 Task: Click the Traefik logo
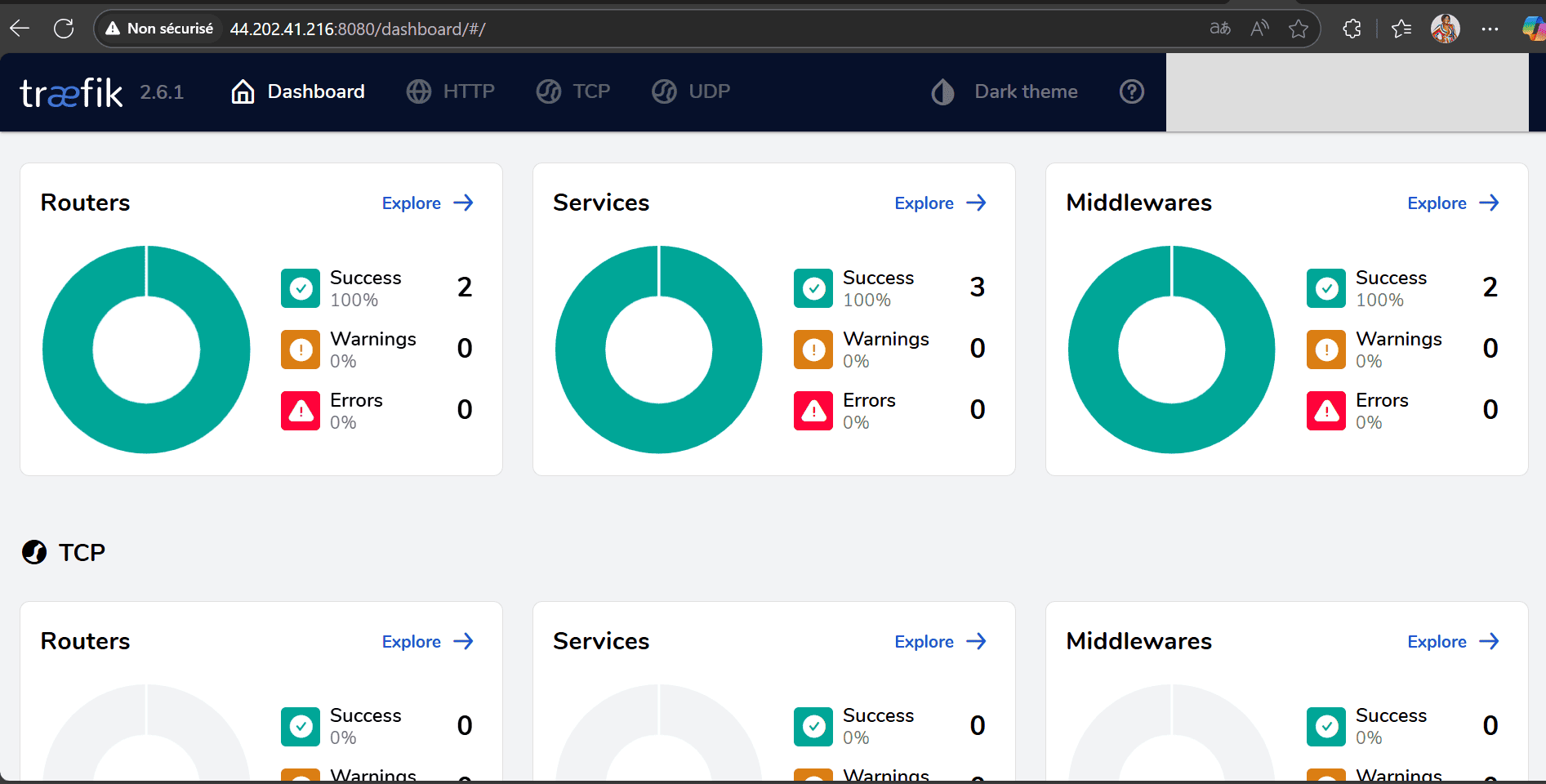point(71,93)
